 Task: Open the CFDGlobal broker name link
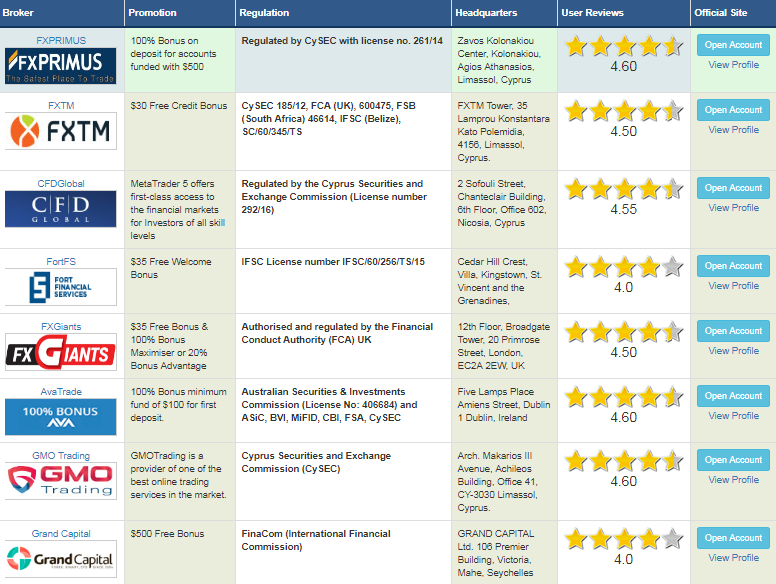click(x=61, y=184)
